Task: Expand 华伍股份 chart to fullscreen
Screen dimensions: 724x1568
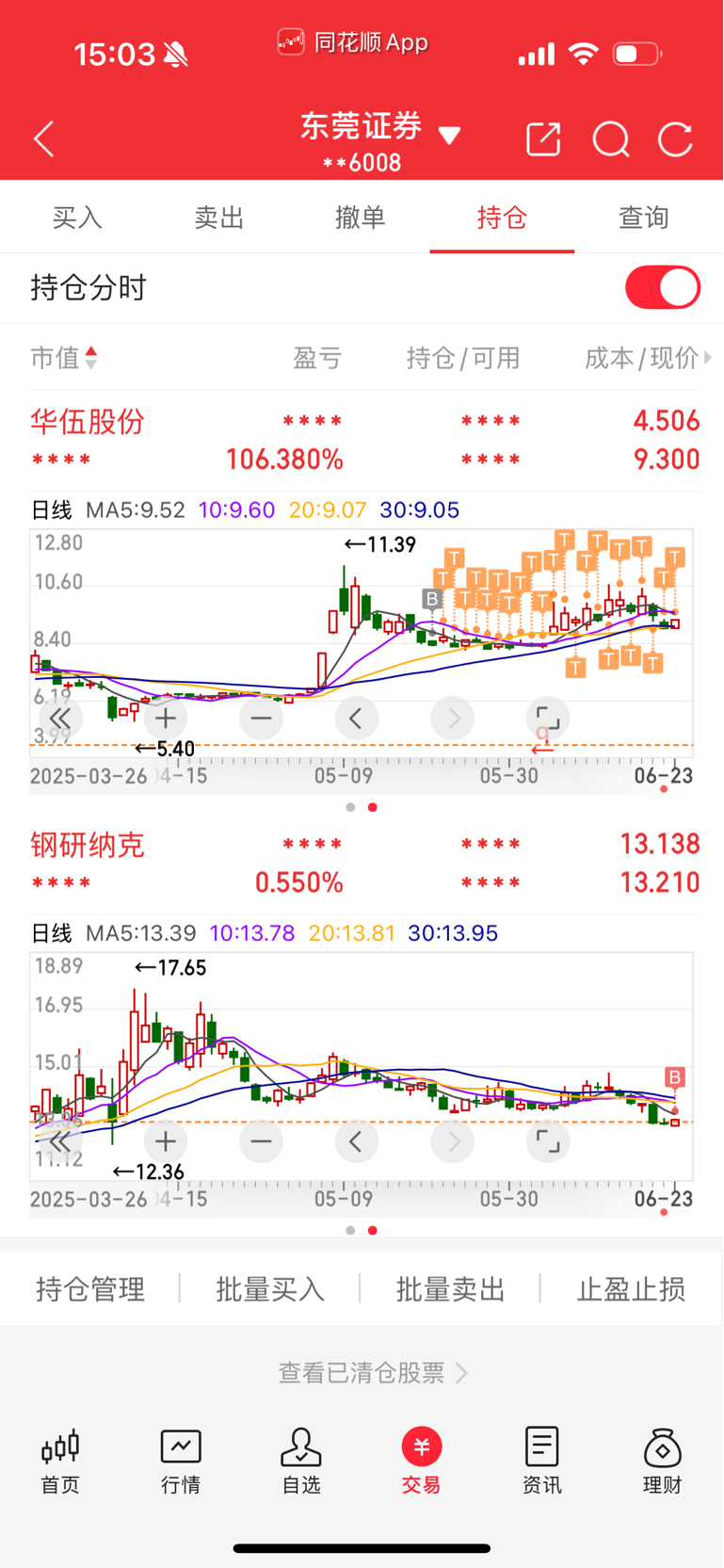Action: point(548,719)
